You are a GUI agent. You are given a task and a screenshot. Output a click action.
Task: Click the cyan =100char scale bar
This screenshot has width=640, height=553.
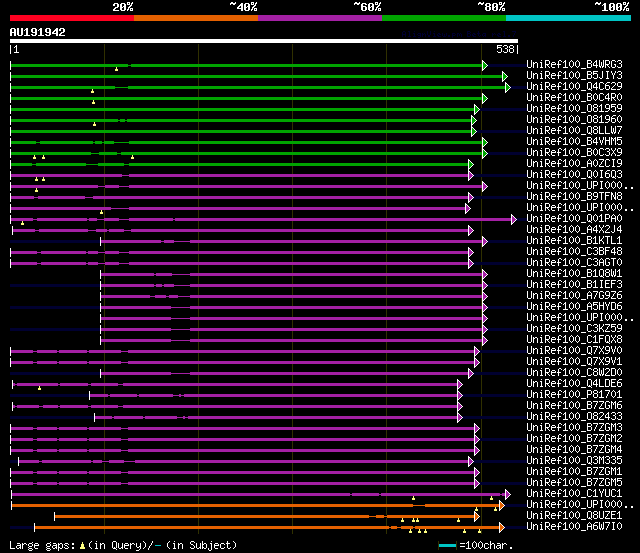point(447,545)
